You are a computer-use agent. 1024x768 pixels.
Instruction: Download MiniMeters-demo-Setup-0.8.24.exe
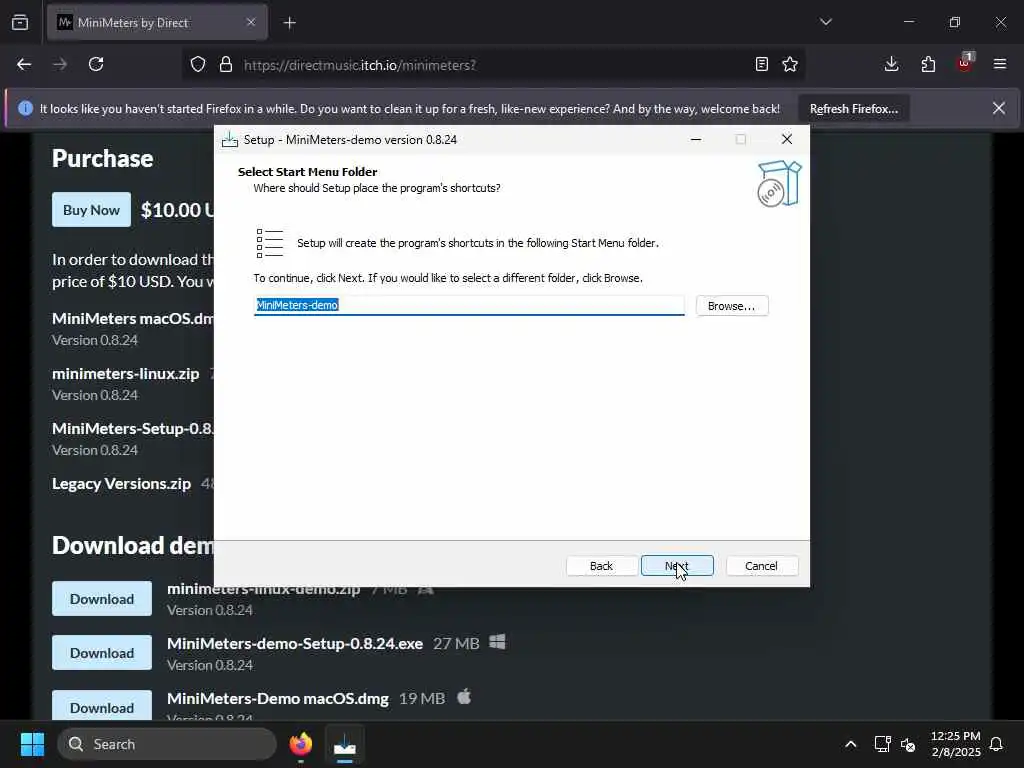tap(102, 653)
